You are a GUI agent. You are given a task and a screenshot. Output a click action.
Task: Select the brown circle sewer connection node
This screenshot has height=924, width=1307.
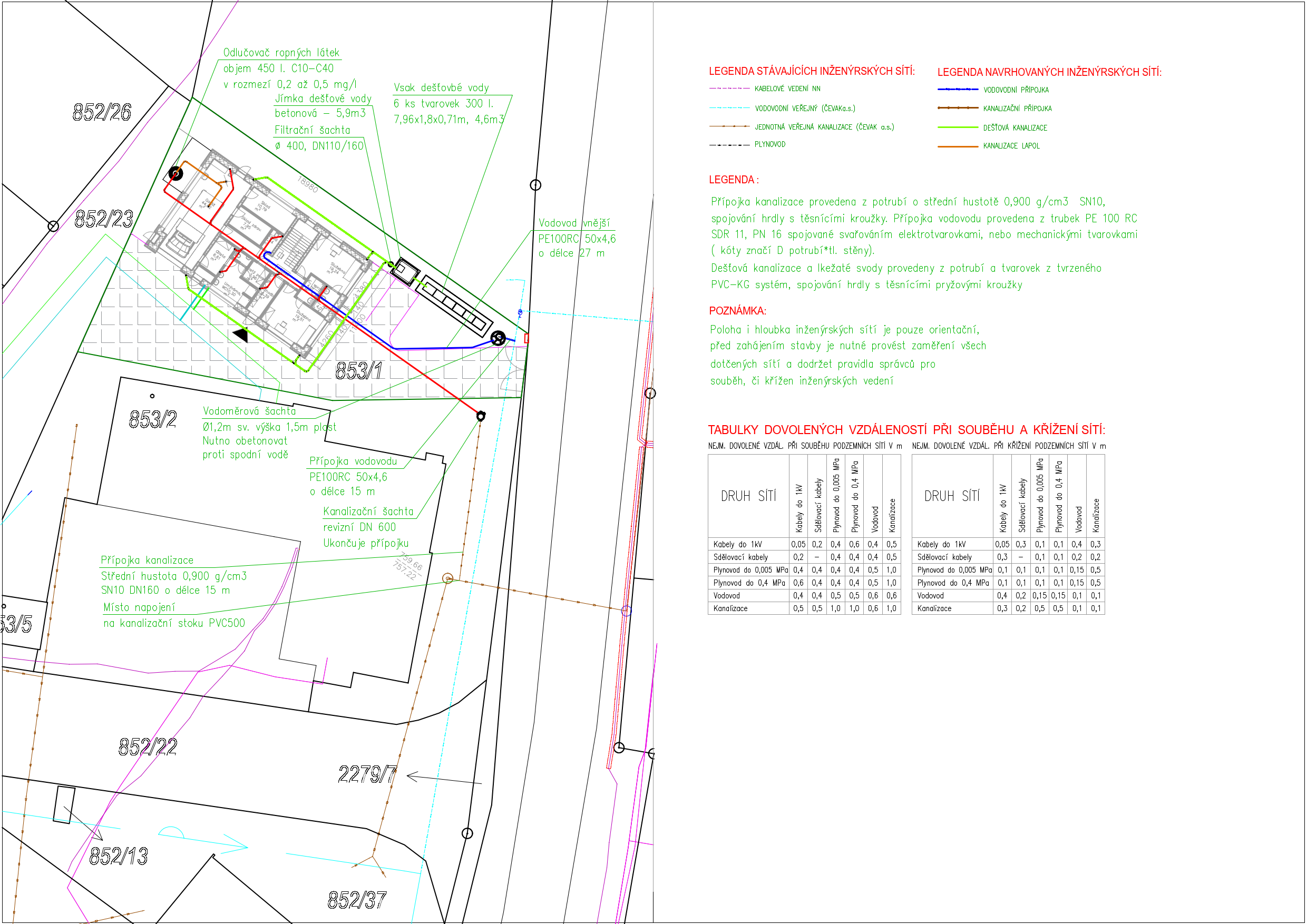pos(448,578)
